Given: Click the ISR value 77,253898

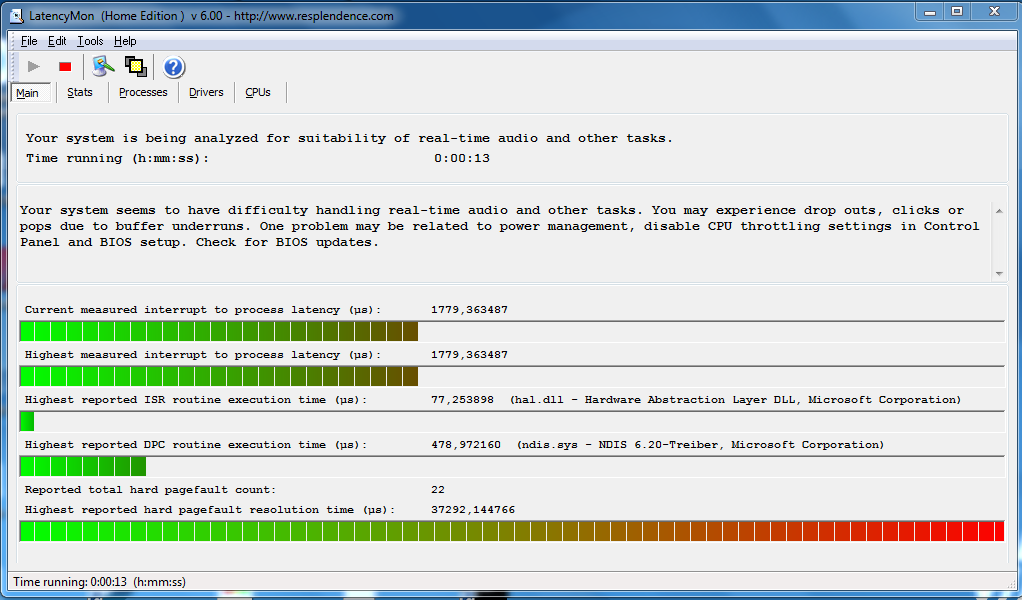Looking at the screenshot, I should (462, 399).
